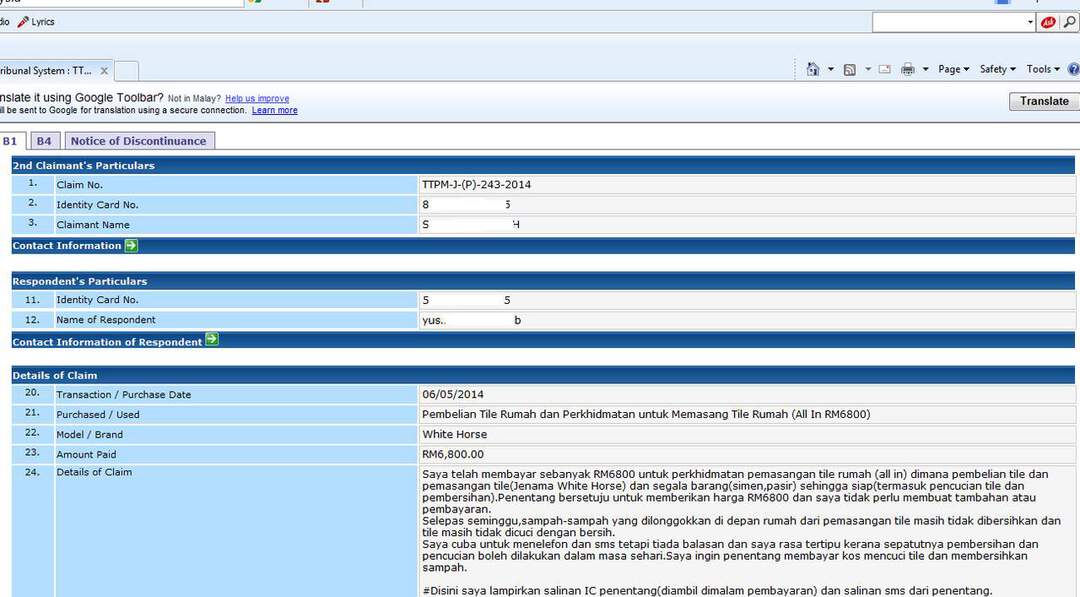The width and height of the screenshot is (1080, 597).
Task: Switch to the B4 tab
Action: click(44, 141)
